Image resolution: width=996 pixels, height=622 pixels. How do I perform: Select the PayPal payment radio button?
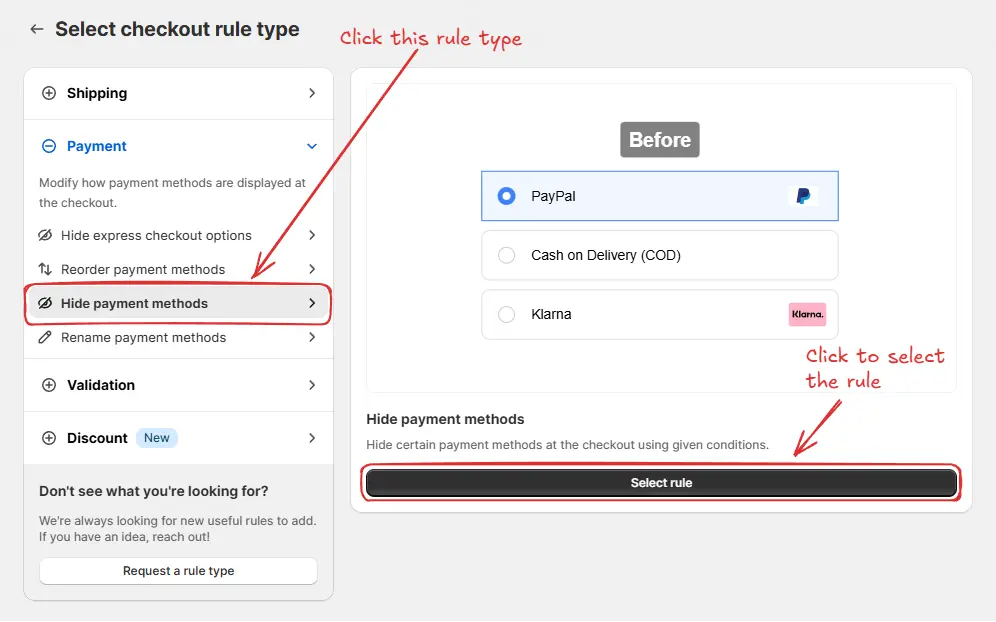tap(507, 196)
